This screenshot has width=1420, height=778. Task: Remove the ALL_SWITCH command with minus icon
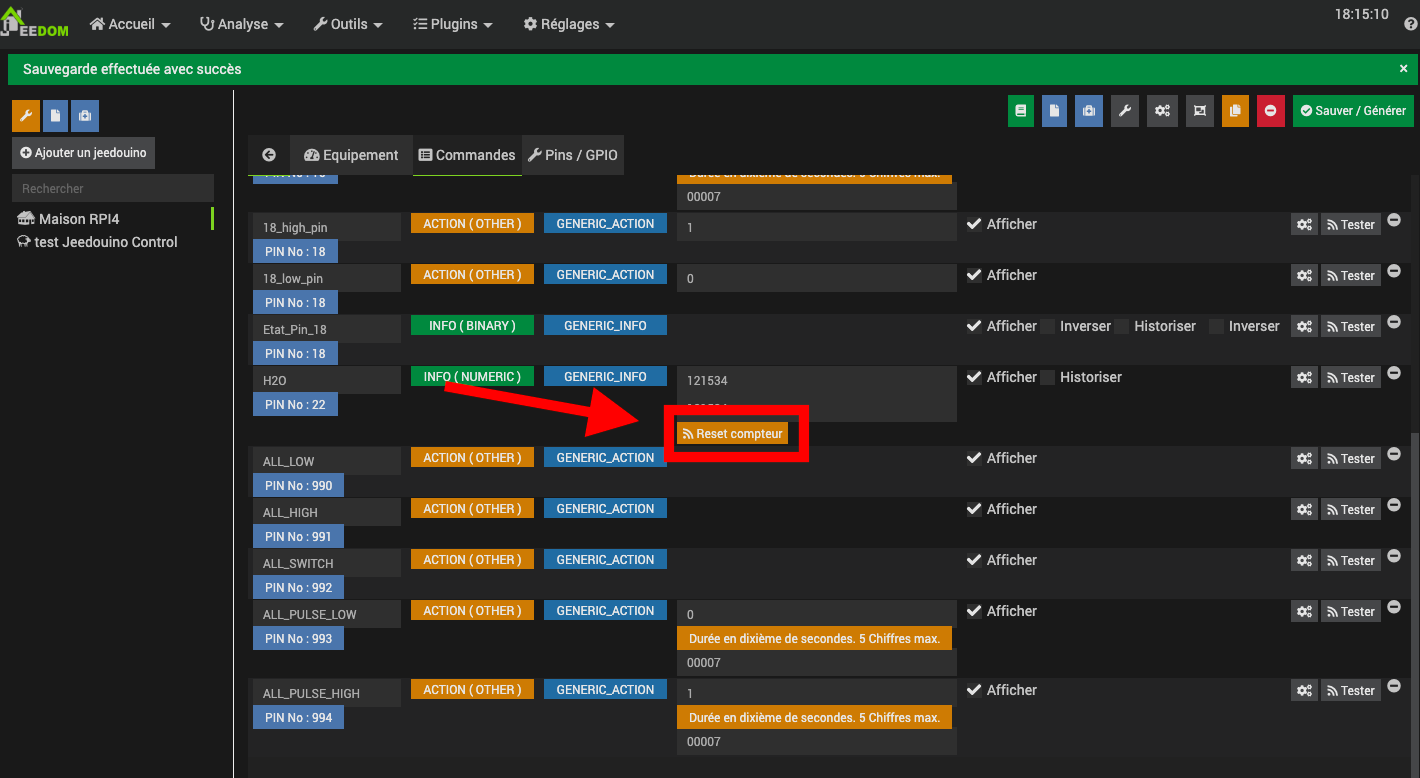tap(1394, 557)
